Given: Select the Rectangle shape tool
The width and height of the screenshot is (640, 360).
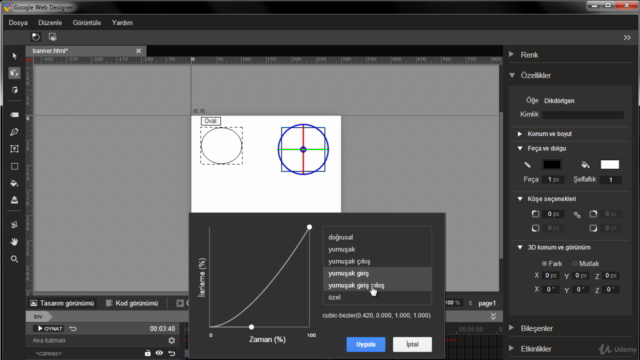Looking at the screenshot, I should [x=14, y=166].
